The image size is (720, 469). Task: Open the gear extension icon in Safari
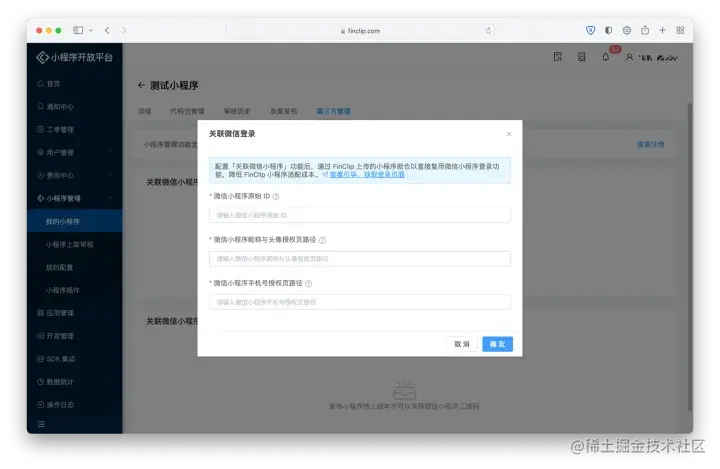coord(627,30)
